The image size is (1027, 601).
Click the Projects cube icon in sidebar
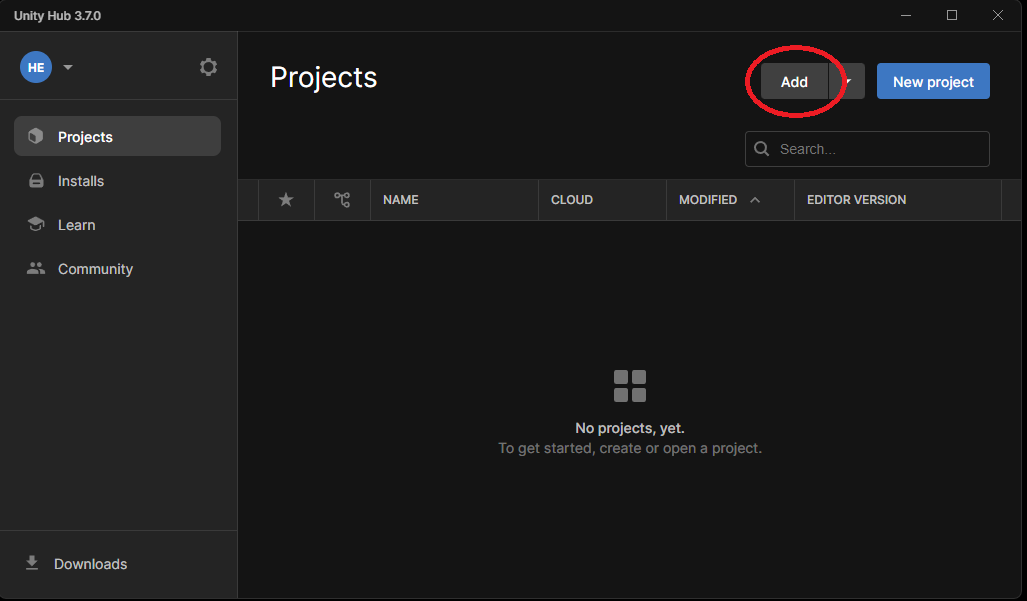(35, 136)
